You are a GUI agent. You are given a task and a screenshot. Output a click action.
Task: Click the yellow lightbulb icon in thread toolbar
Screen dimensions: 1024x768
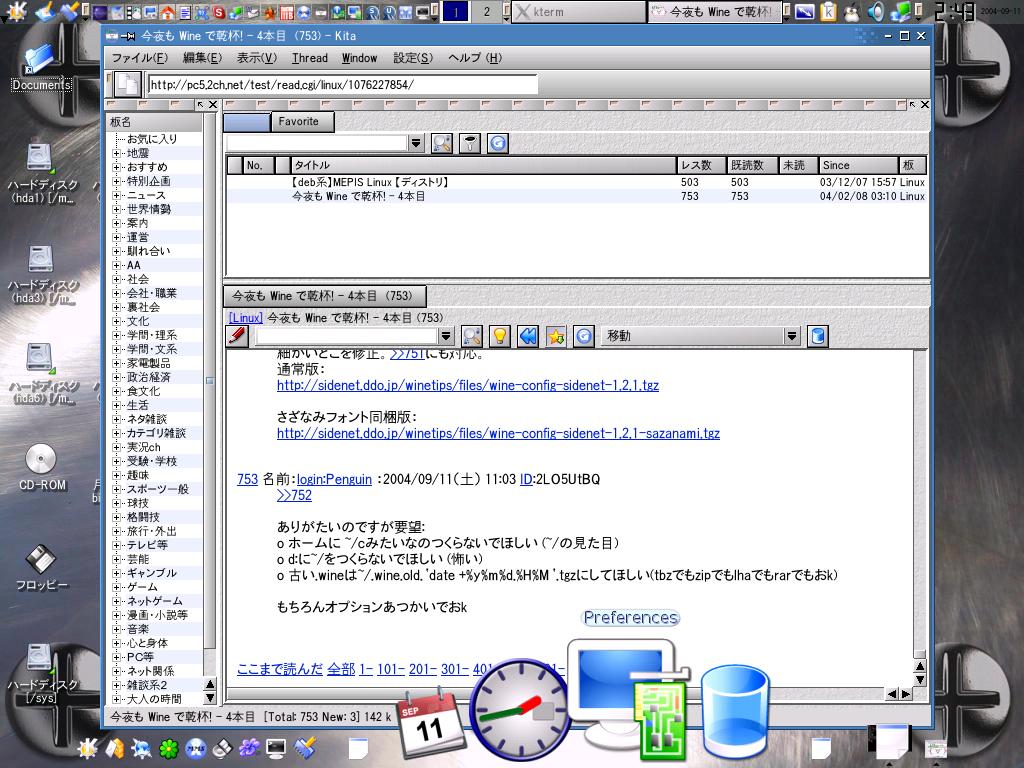pos(500,336)
